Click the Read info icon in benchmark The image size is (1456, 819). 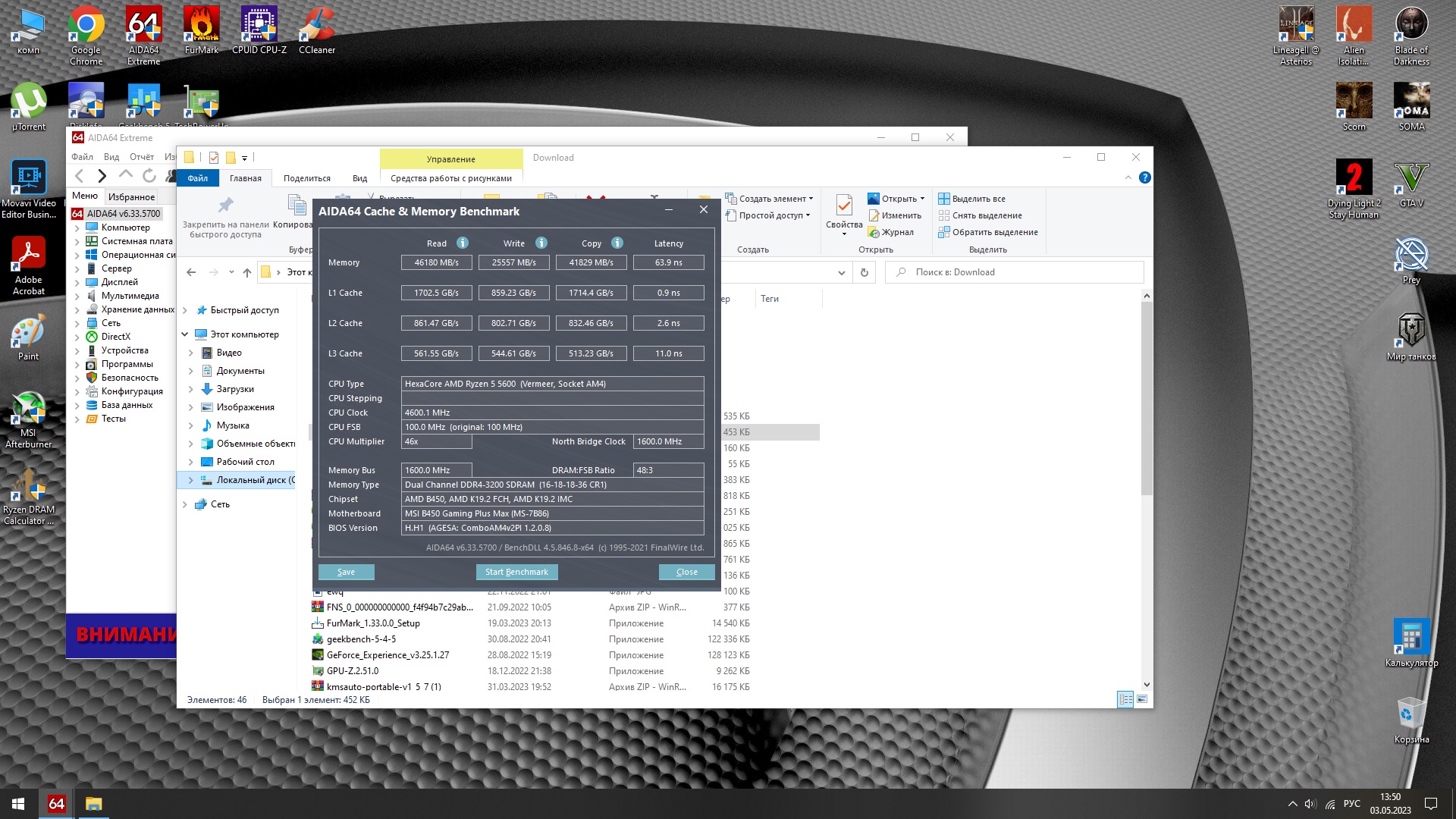point(462,243)
